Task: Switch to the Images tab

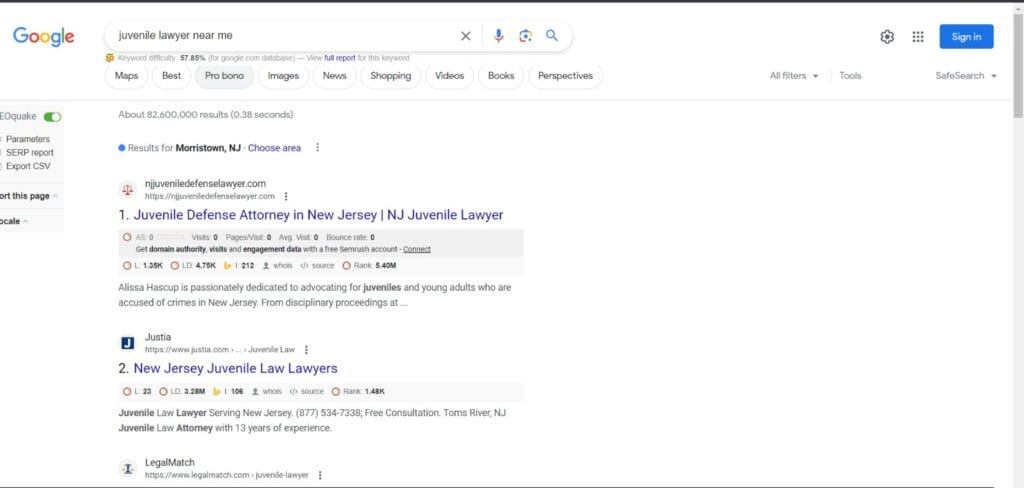Action: pos(283,76)
